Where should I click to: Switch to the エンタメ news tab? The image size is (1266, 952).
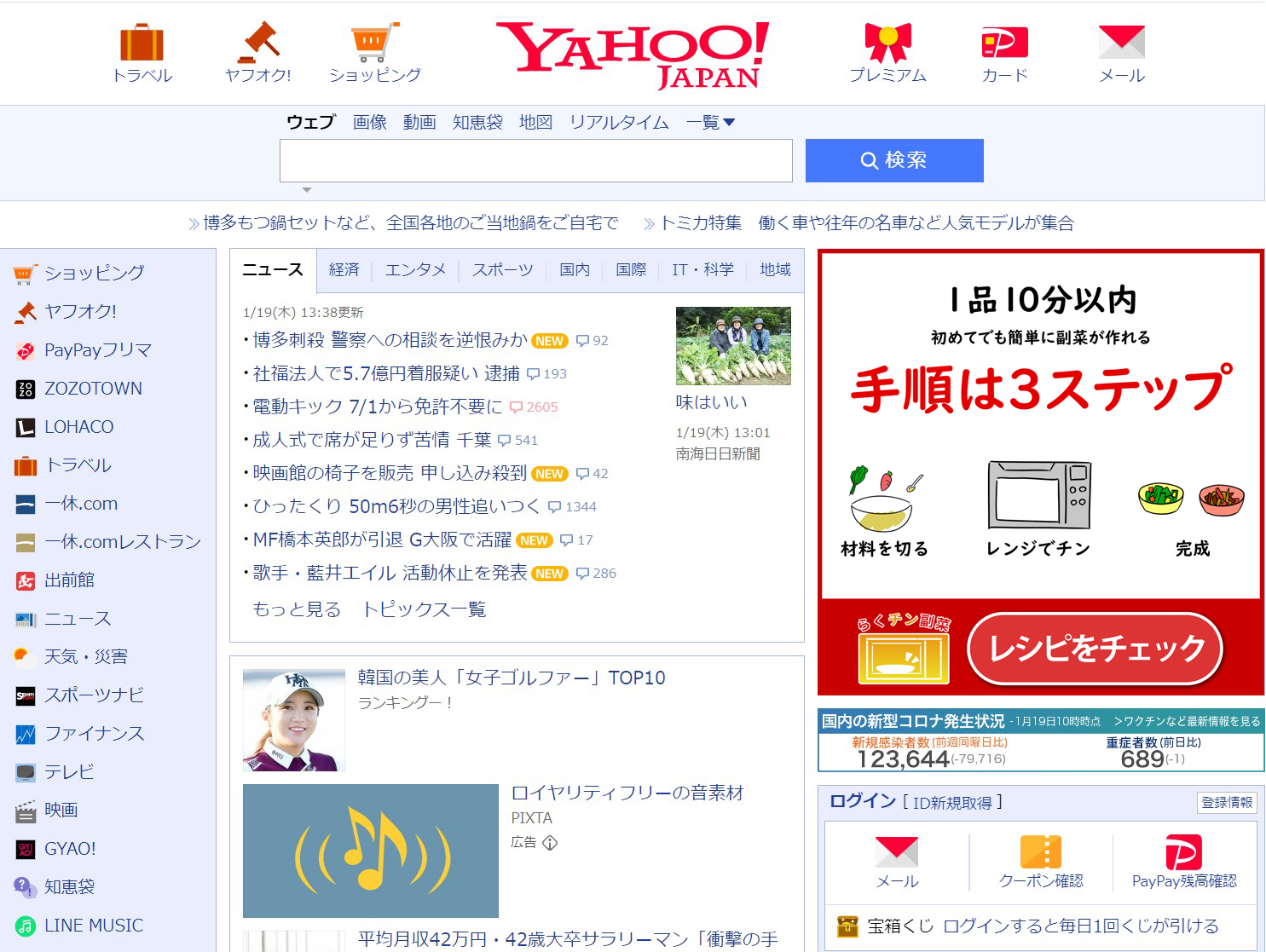click(x=415, y=269)
